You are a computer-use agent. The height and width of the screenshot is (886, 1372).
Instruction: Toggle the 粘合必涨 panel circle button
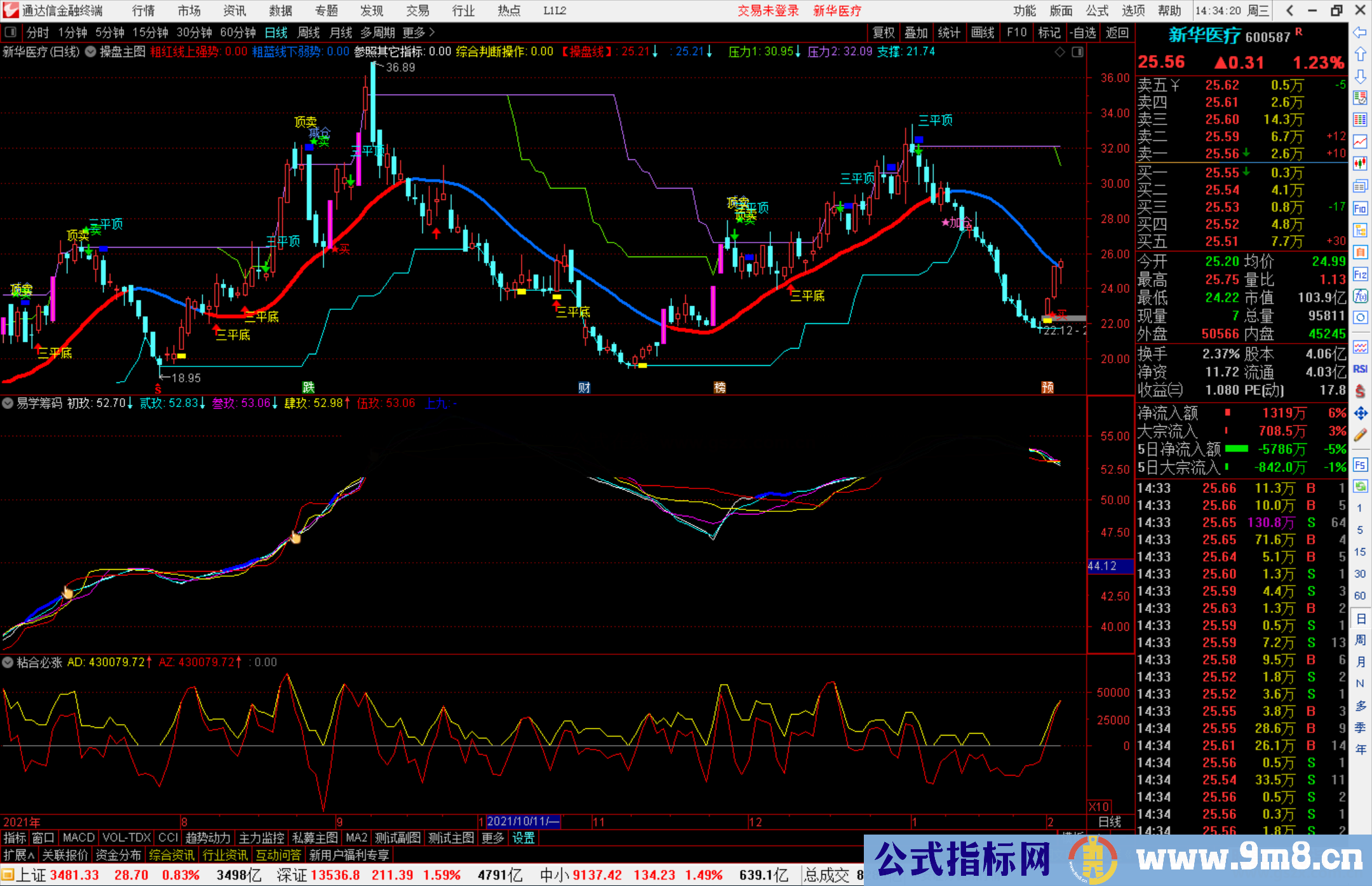tap(8, 662)
